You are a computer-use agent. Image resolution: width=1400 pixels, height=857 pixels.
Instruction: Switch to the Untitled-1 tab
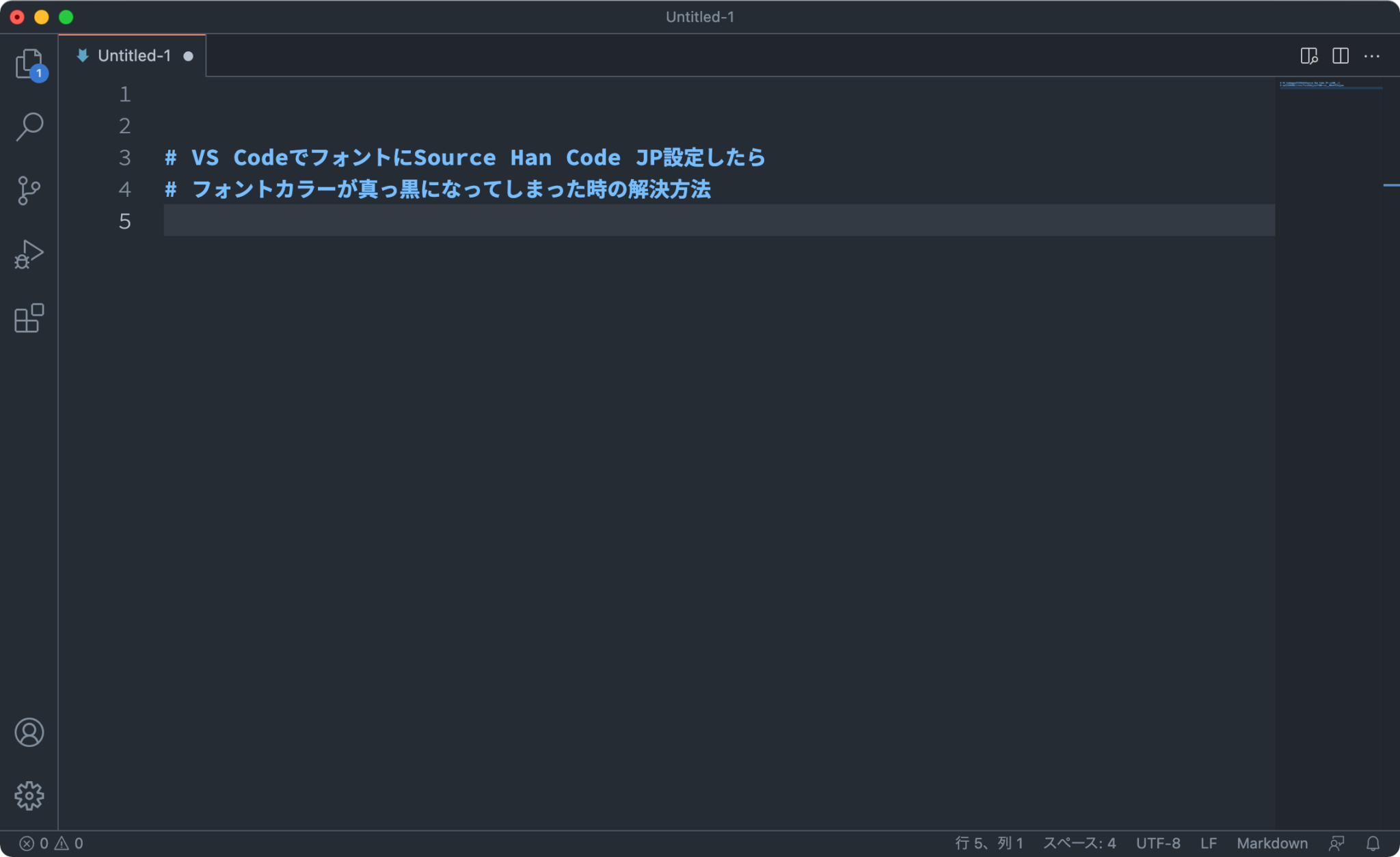[x=134, y=55]
